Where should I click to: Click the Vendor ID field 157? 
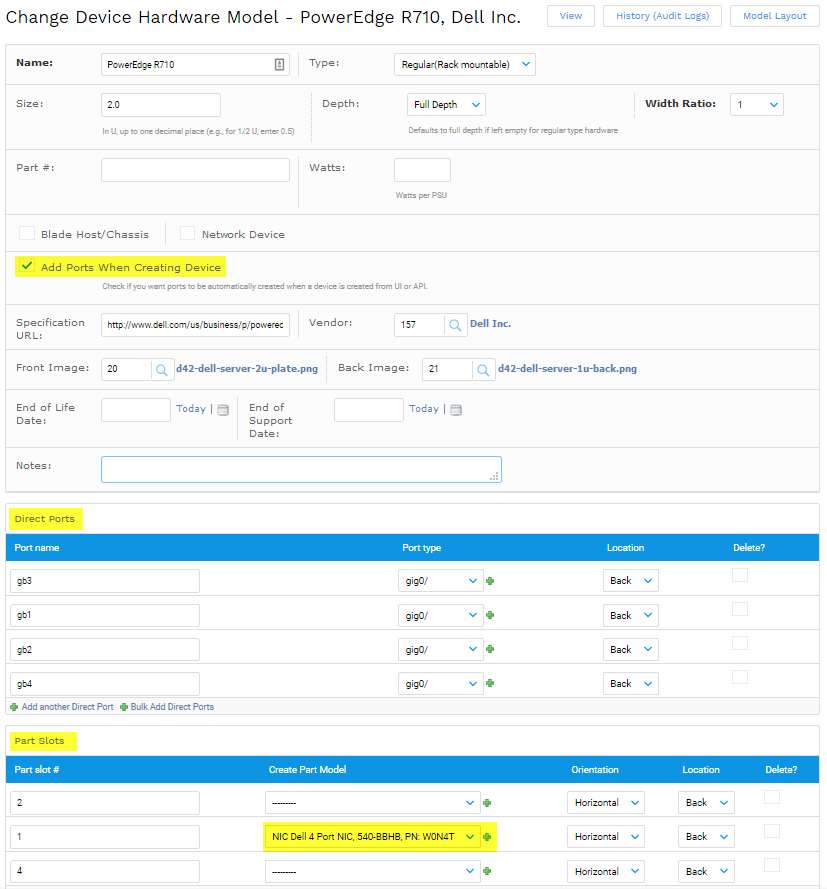[x=419, y=325]
